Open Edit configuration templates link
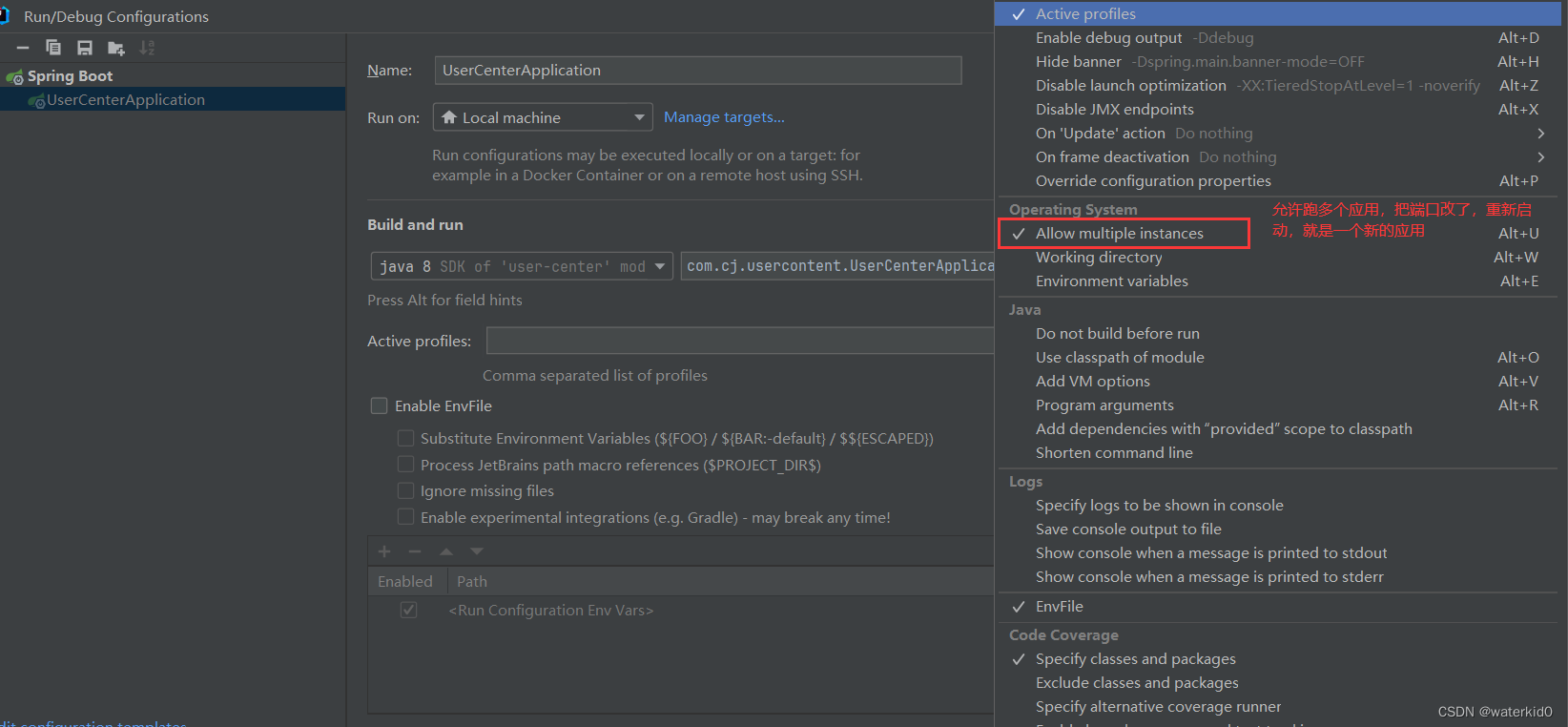The height and width of the screenshot is (727, 1568). (93, 723)
